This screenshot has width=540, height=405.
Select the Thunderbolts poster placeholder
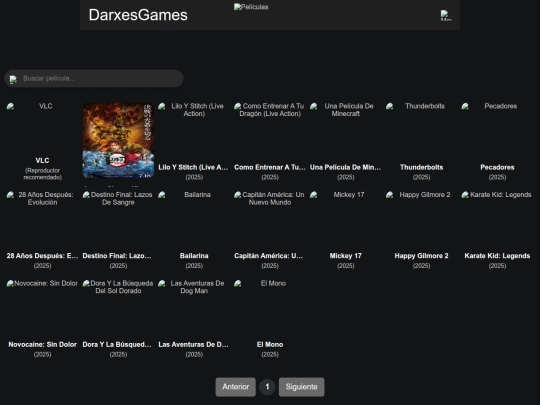coord(422,132)
